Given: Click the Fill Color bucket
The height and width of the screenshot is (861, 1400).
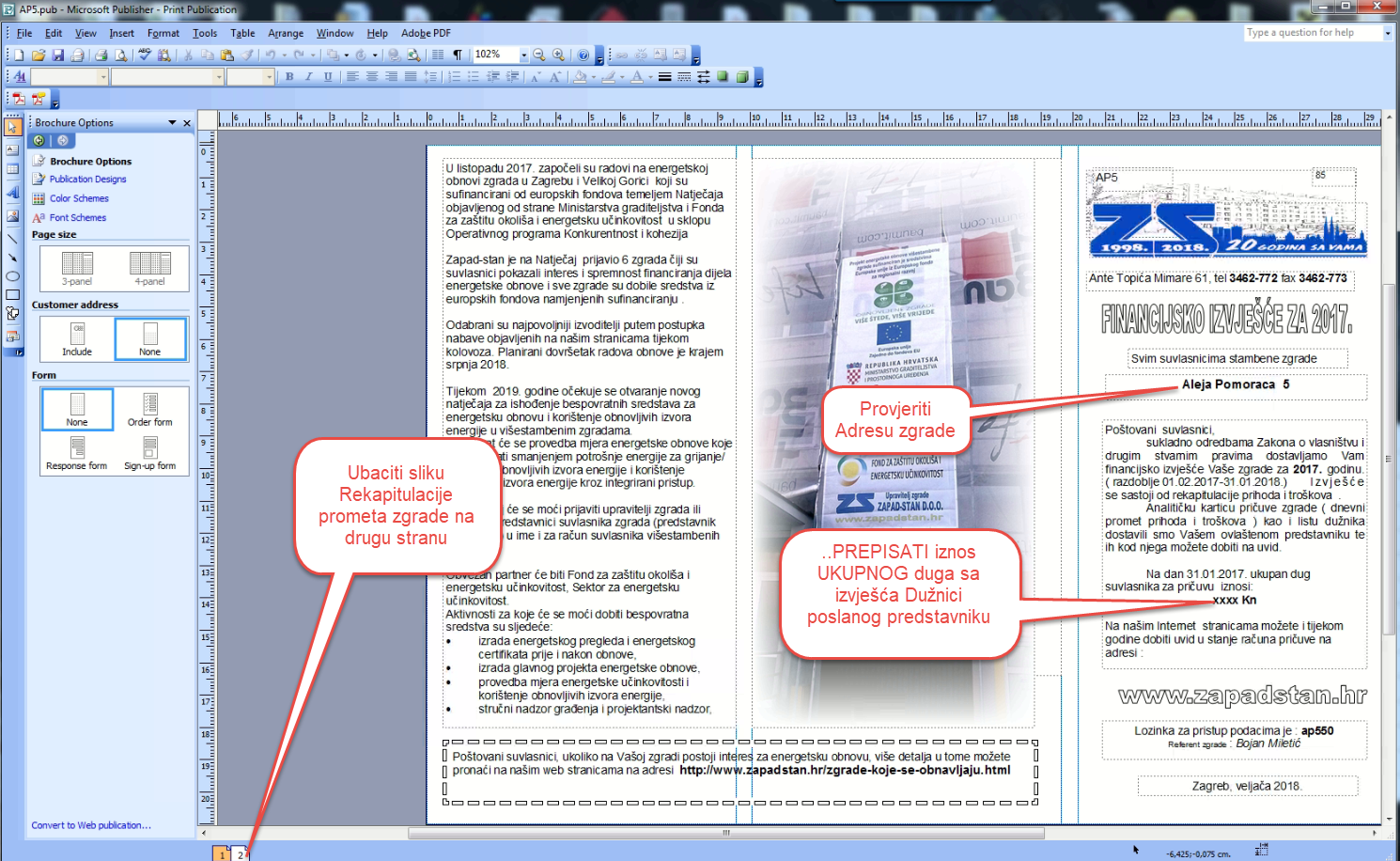Looking at the screenshot, I should (580, 77).
